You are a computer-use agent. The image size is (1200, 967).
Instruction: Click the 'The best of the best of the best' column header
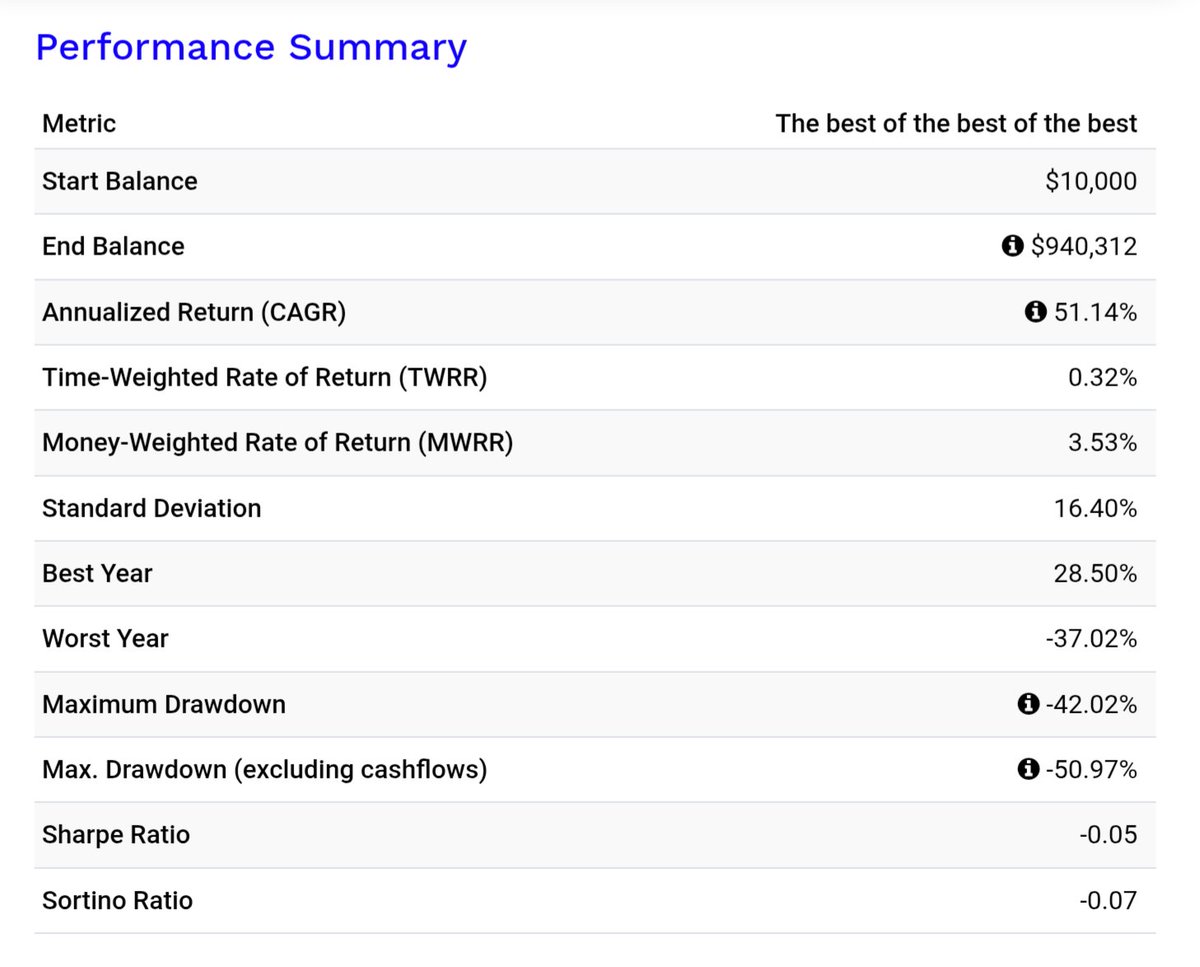point(956,123)
